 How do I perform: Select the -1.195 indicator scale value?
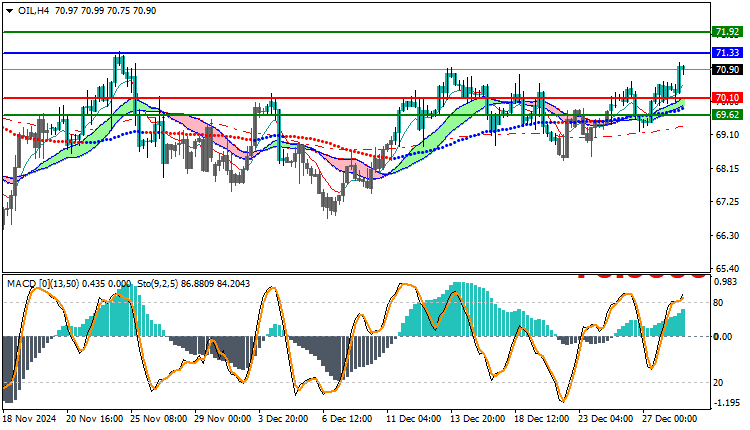click(x=727, y=403)
